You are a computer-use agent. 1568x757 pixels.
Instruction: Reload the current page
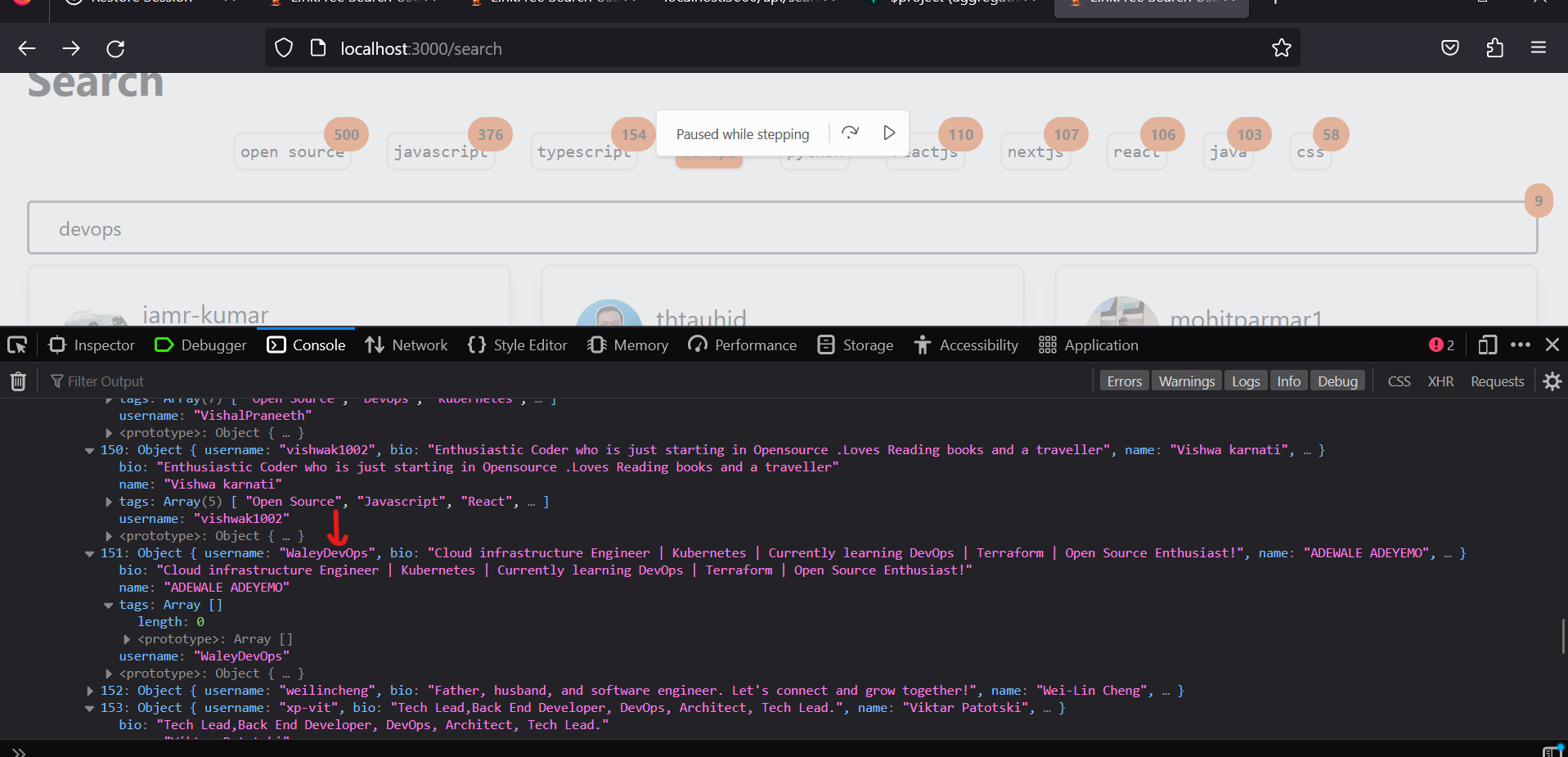coord(115,48)
